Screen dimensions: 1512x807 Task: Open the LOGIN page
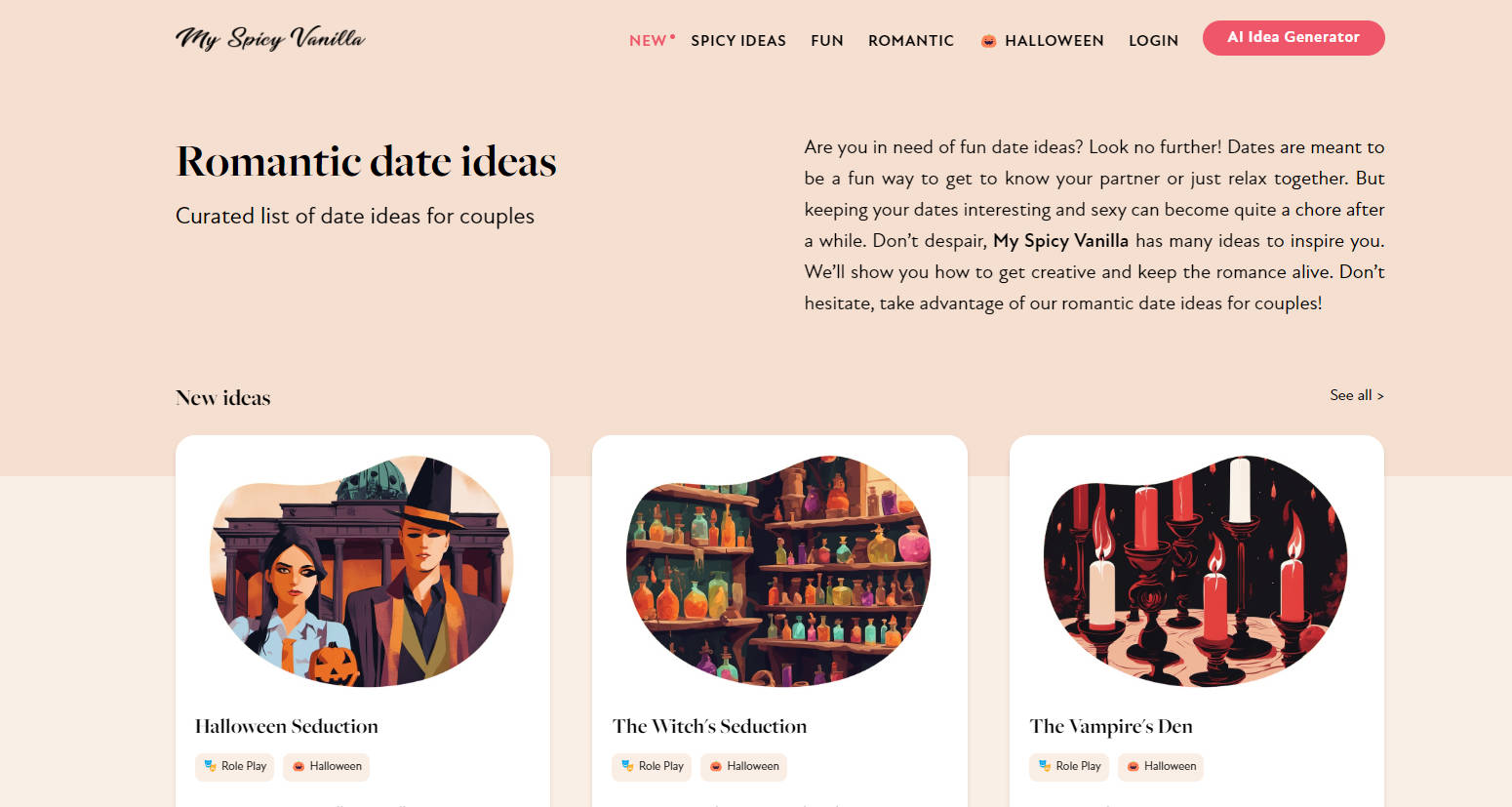1153,40
